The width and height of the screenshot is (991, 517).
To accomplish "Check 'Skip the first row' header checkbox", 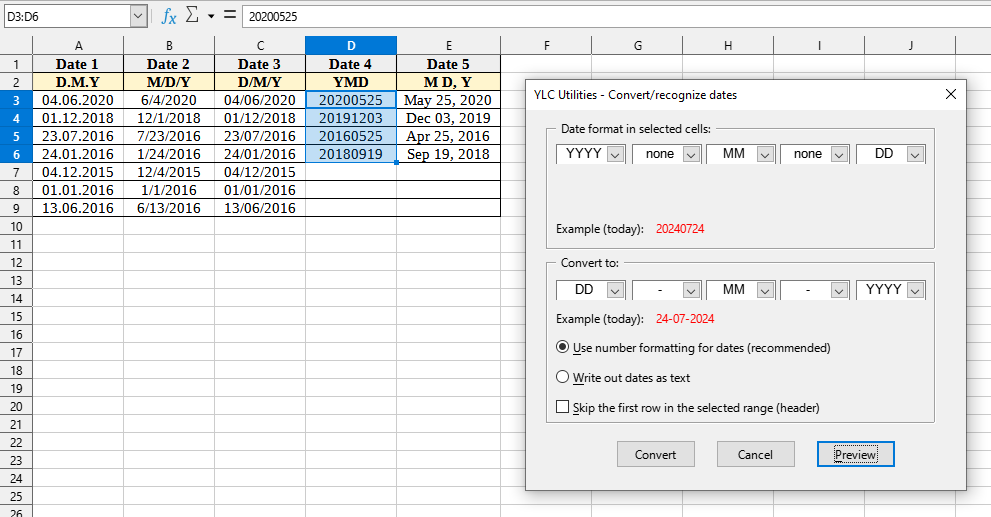I will (x=562, y=407).
